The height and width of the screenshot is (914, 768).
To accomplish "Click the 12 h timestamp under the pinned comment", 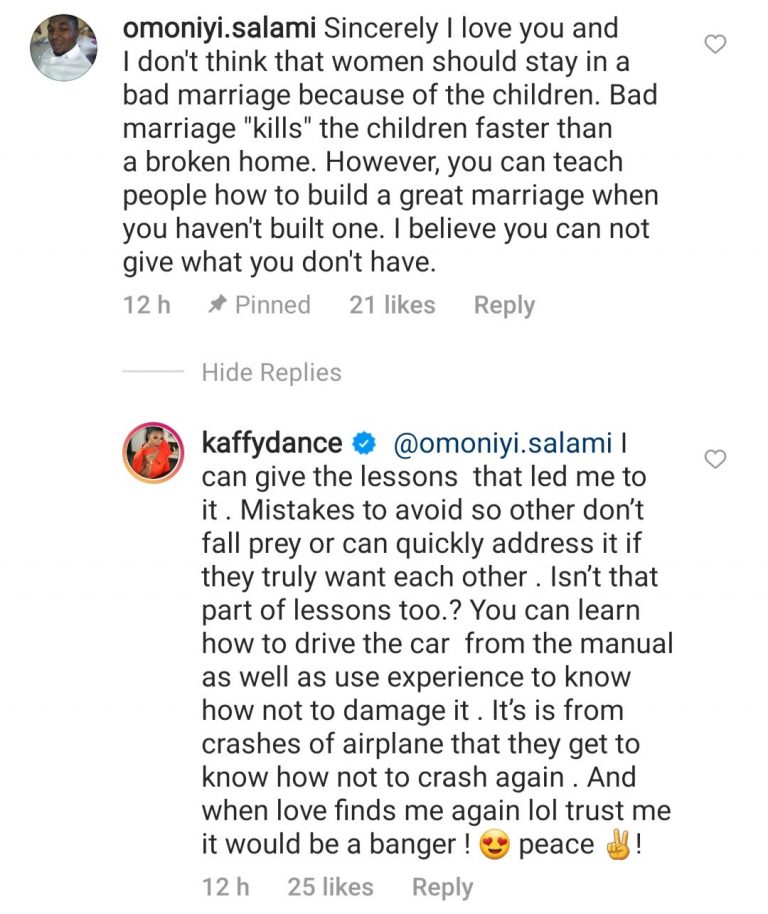I will [x=146, y=305].
